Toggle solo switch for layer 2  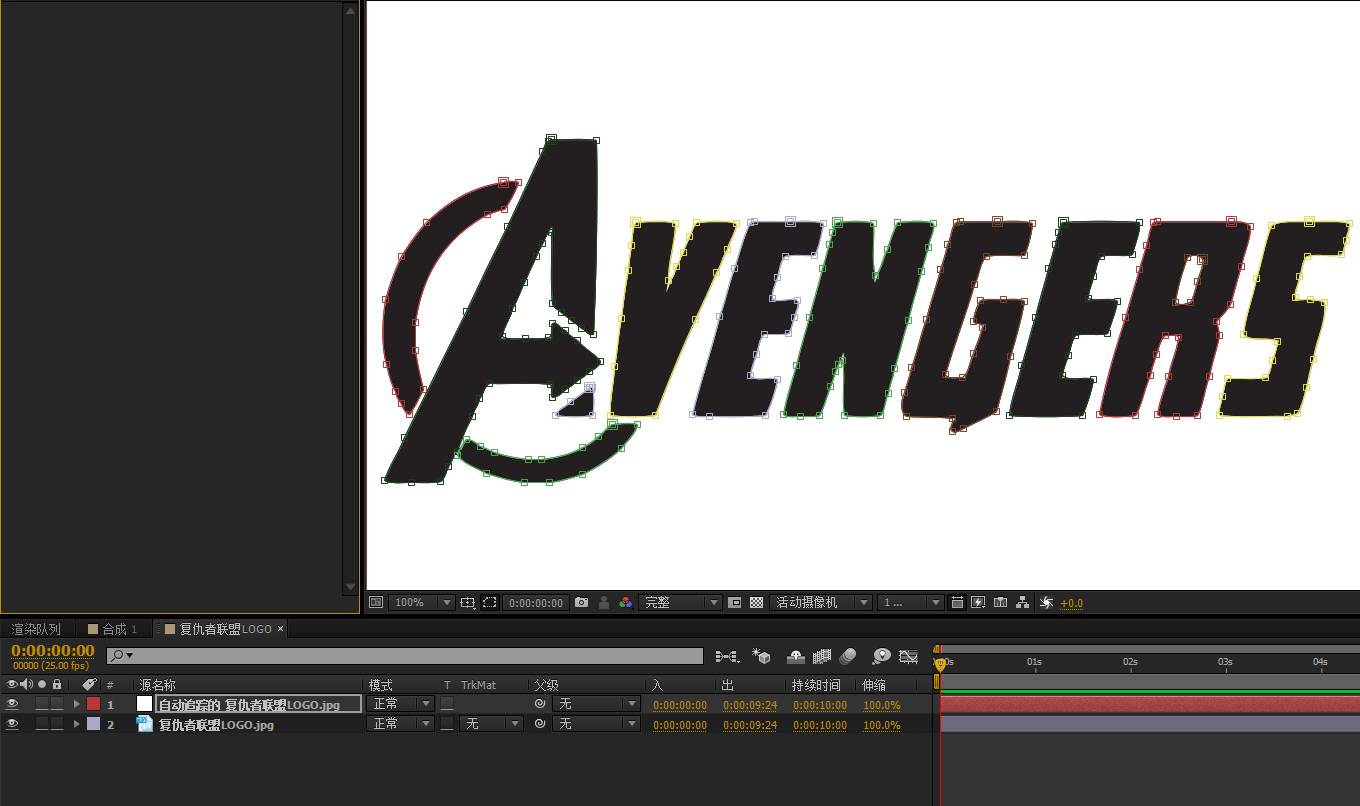click(42, 724)
